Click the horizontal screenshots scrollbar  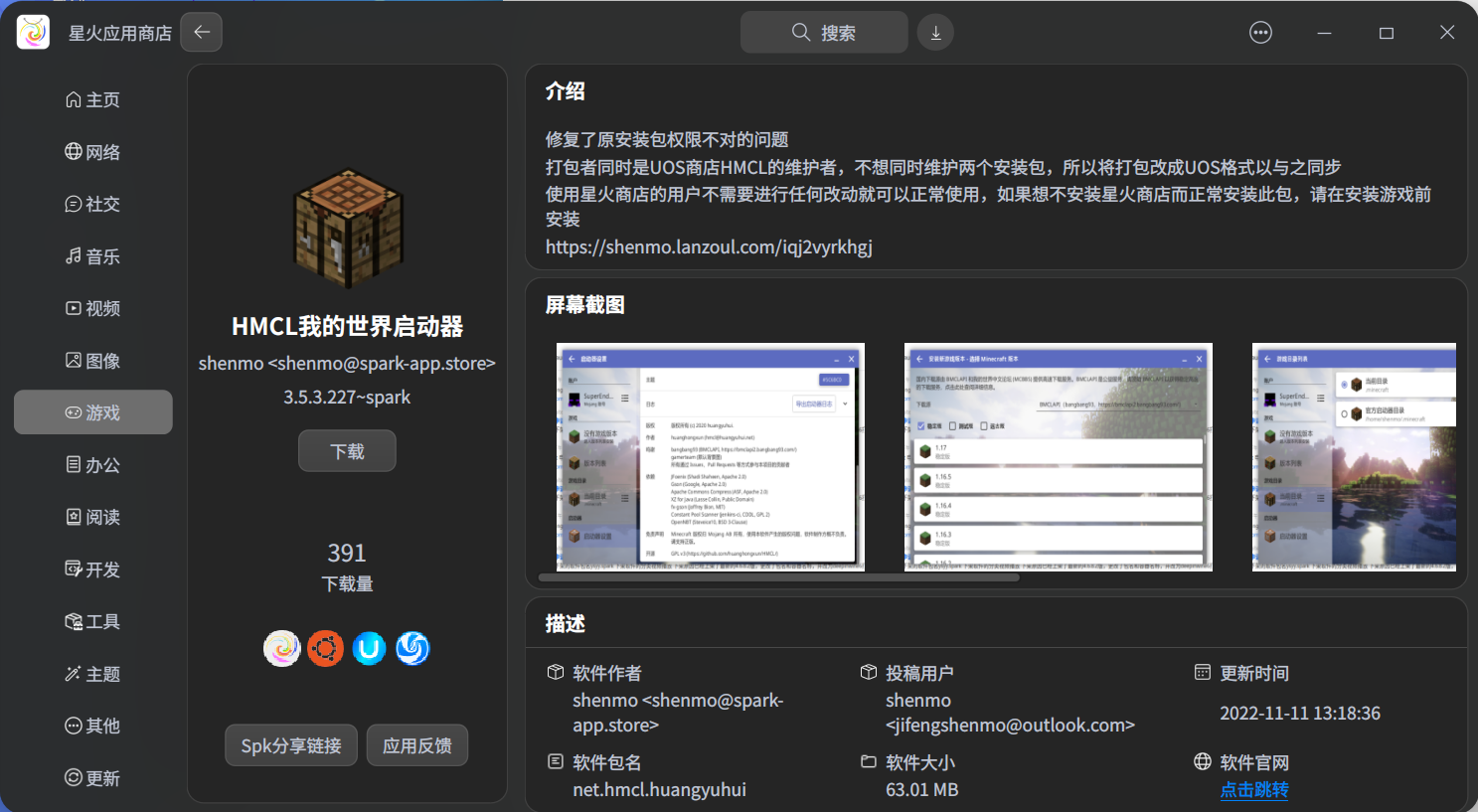point(780,576)
